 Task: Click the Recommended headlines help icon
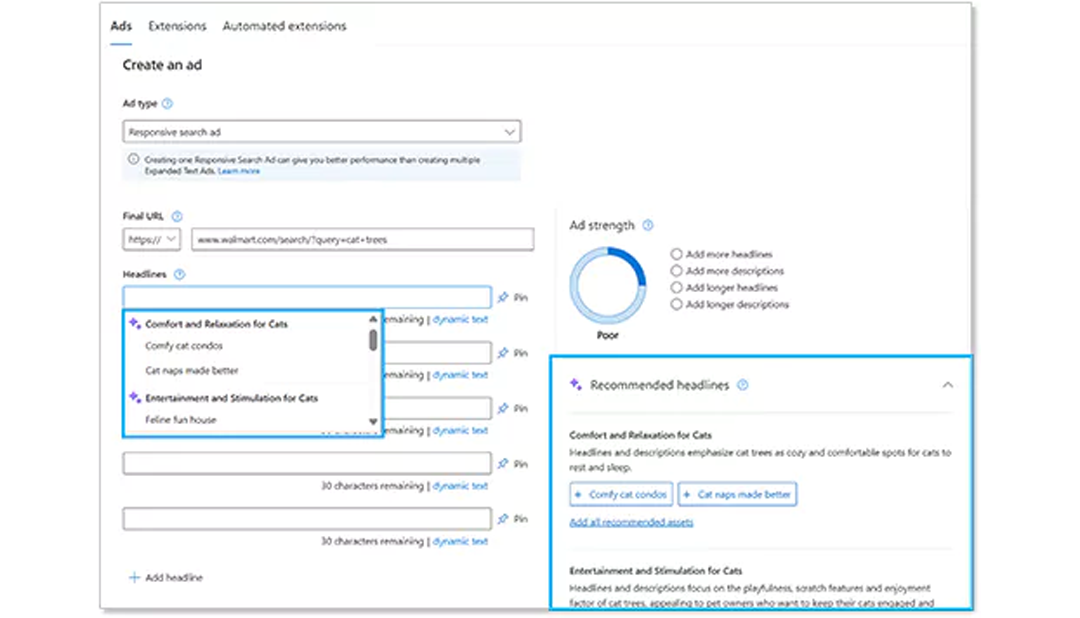pos(740,383)
